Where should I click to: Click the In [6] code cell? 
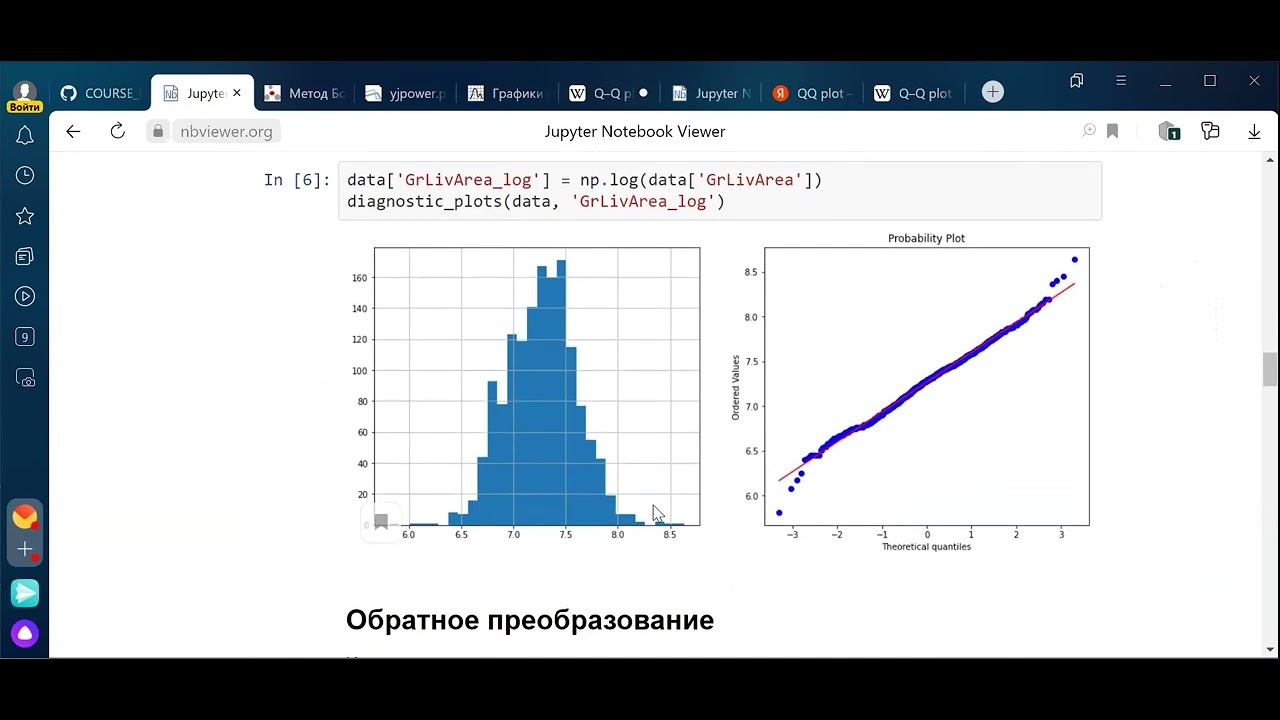(720, 190)
